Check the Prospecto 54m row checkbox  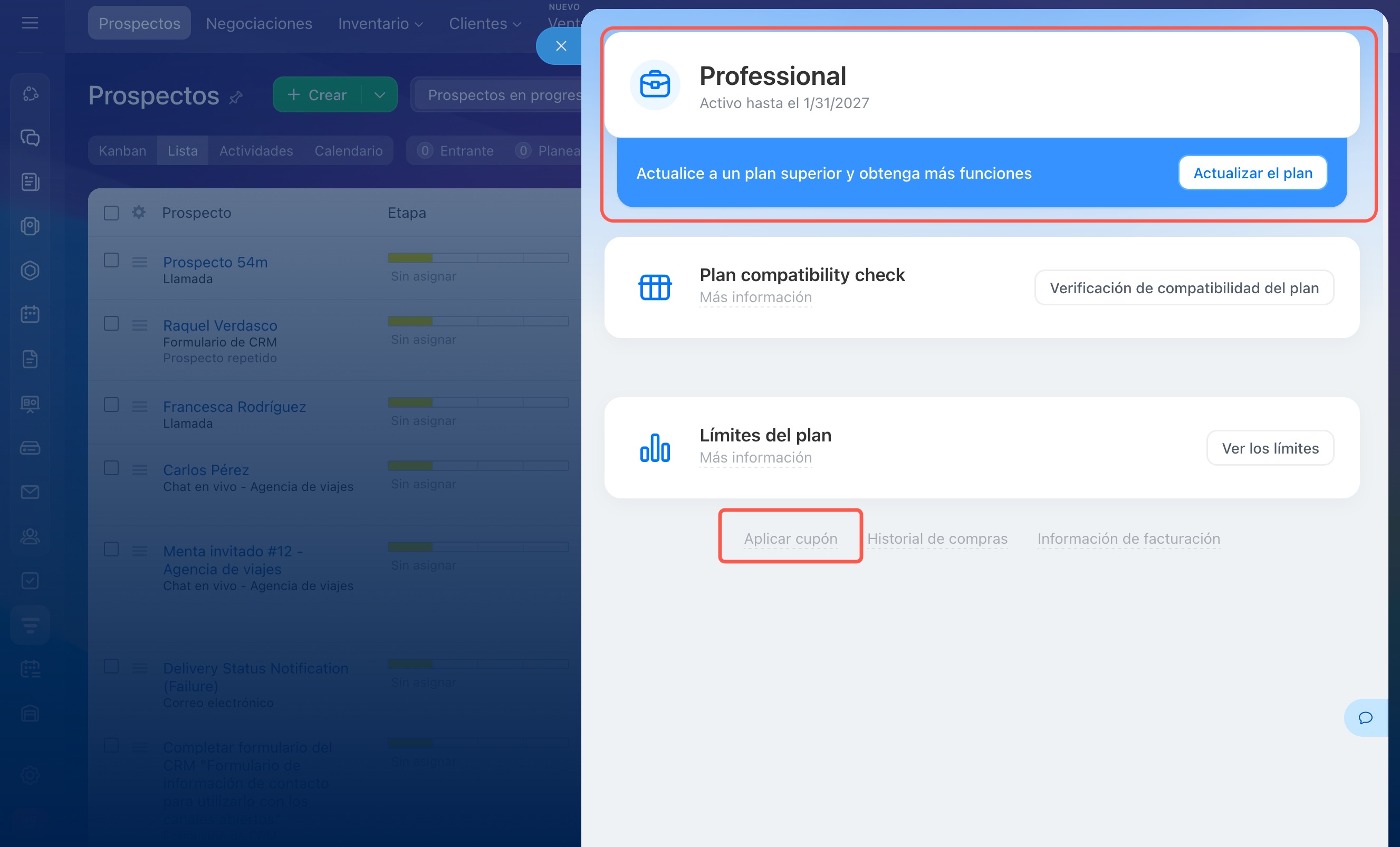[x=111, y=260]
